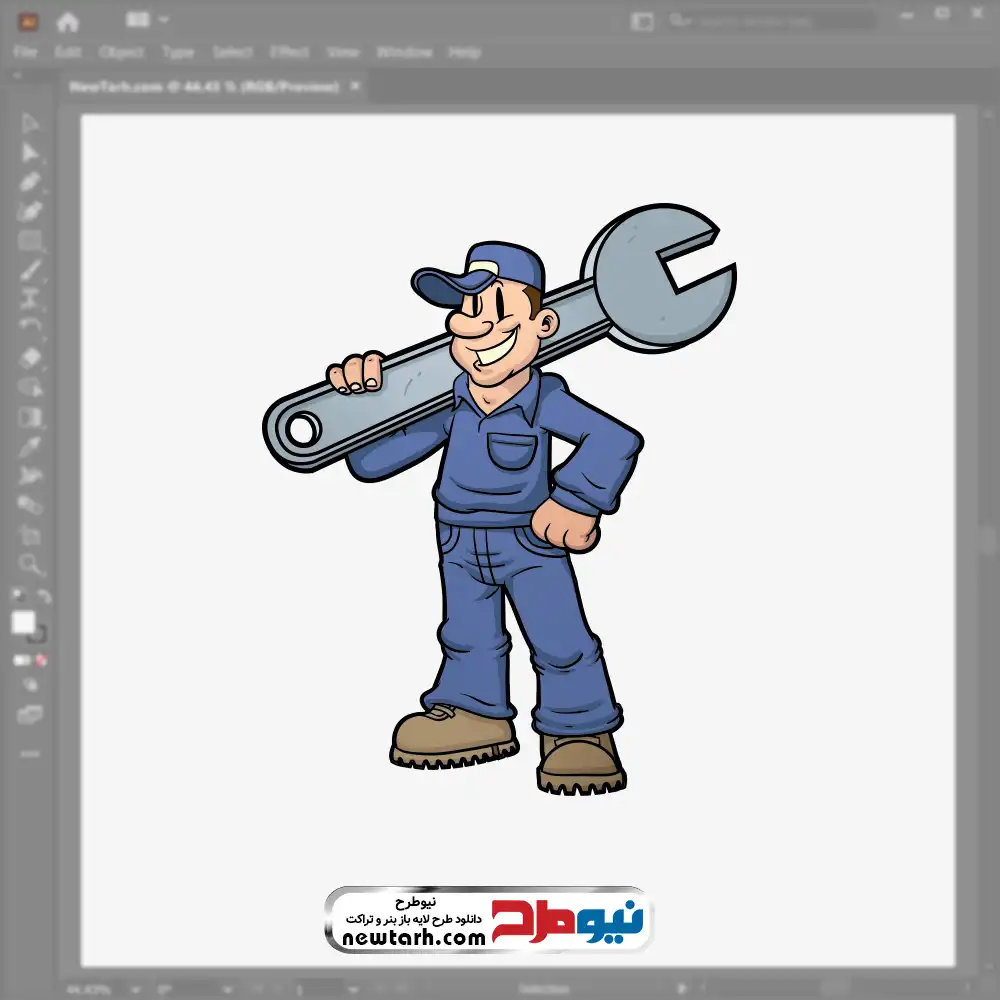Open the File menu
Screen dimensions: 1000x1000
[25, 52]
